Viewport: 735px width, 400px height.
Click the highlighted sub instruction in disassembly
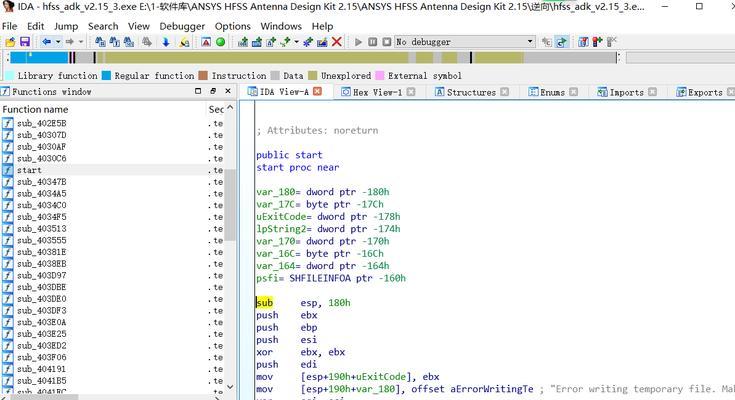[264, 303]
